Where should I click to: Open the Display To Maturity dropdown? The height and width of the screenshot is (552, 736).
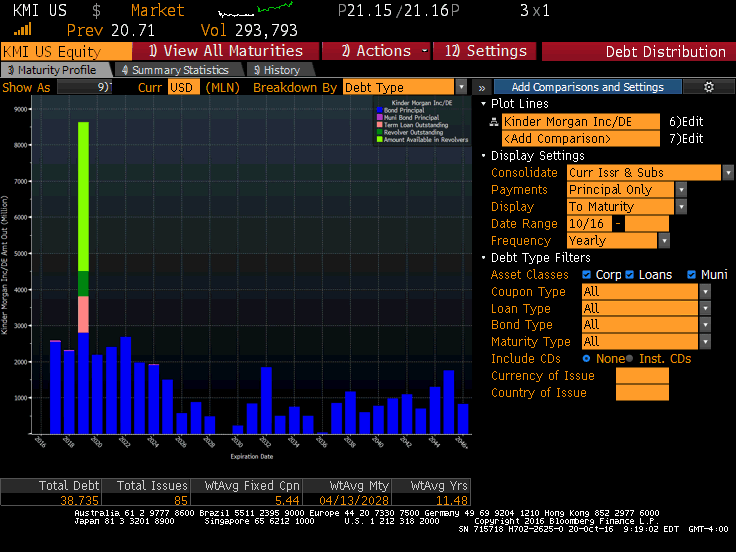pos(681,207)
